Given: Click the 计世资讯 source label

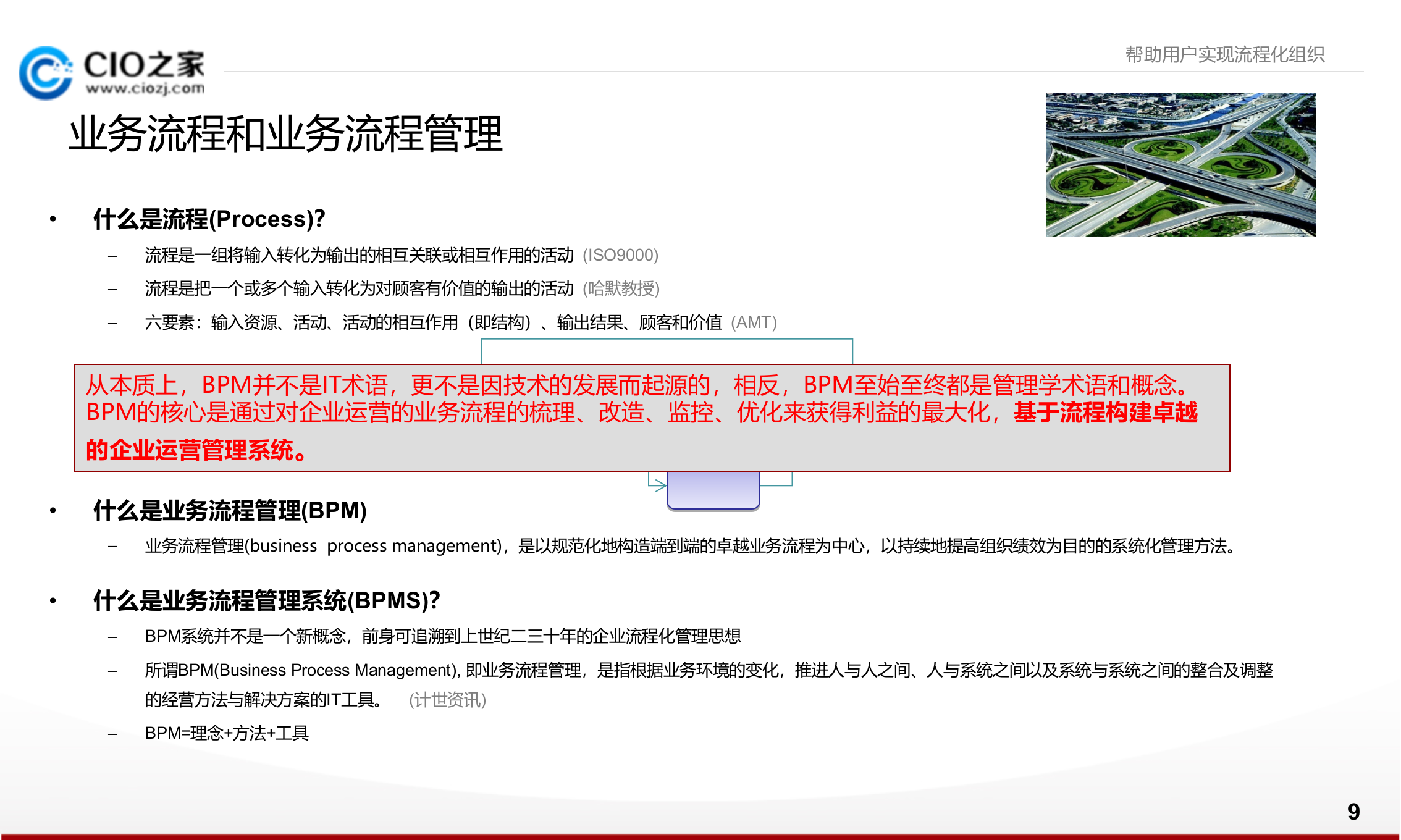Looking at the screenshot, I should 449,701.
